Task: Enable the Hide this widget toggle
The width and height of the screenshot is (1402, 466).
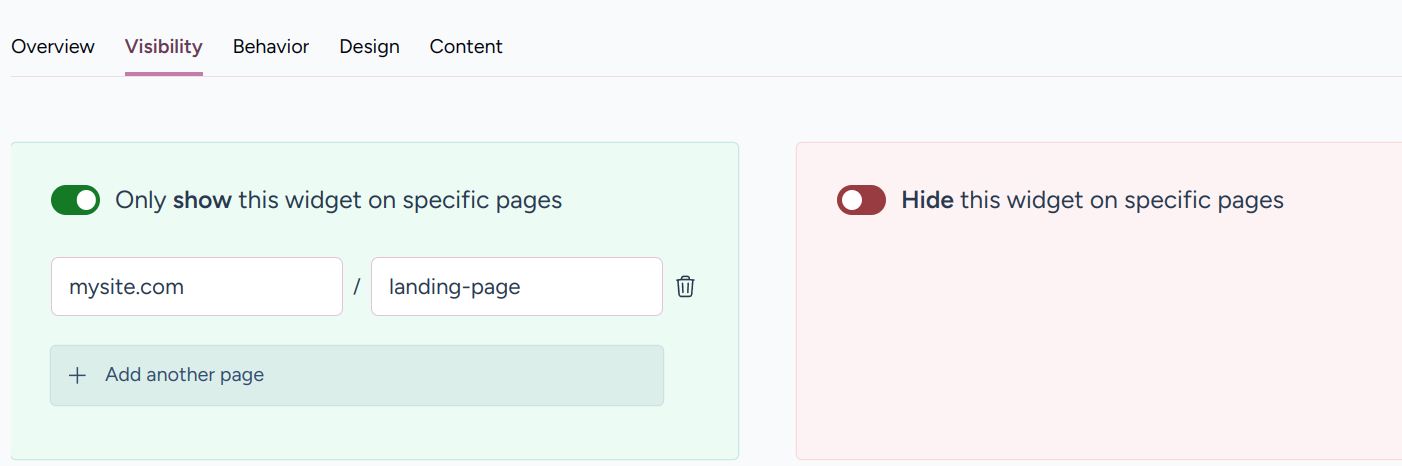Action: tap(861, 200)
